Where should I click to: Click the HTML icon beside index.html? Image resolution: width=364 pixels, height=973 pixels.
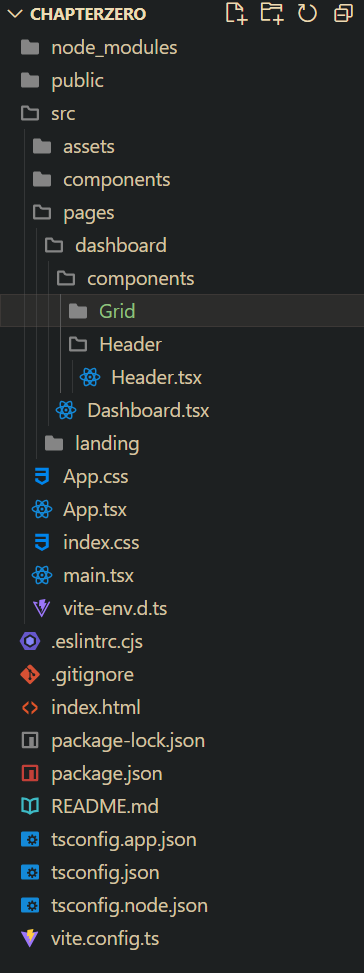(30, 707)
